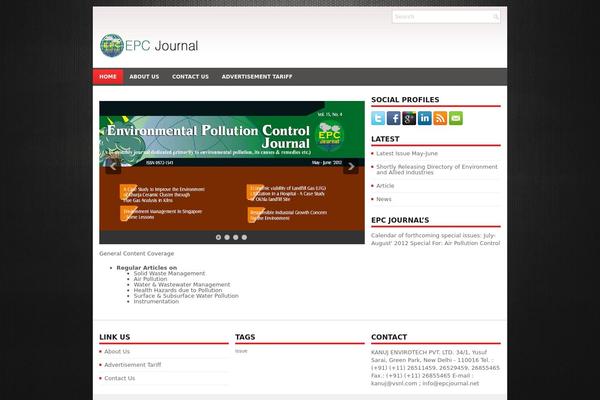Click 'Solid Waste Management' list item
The height and width of the screenshot is (400, 600).
(x=169, y=273)
